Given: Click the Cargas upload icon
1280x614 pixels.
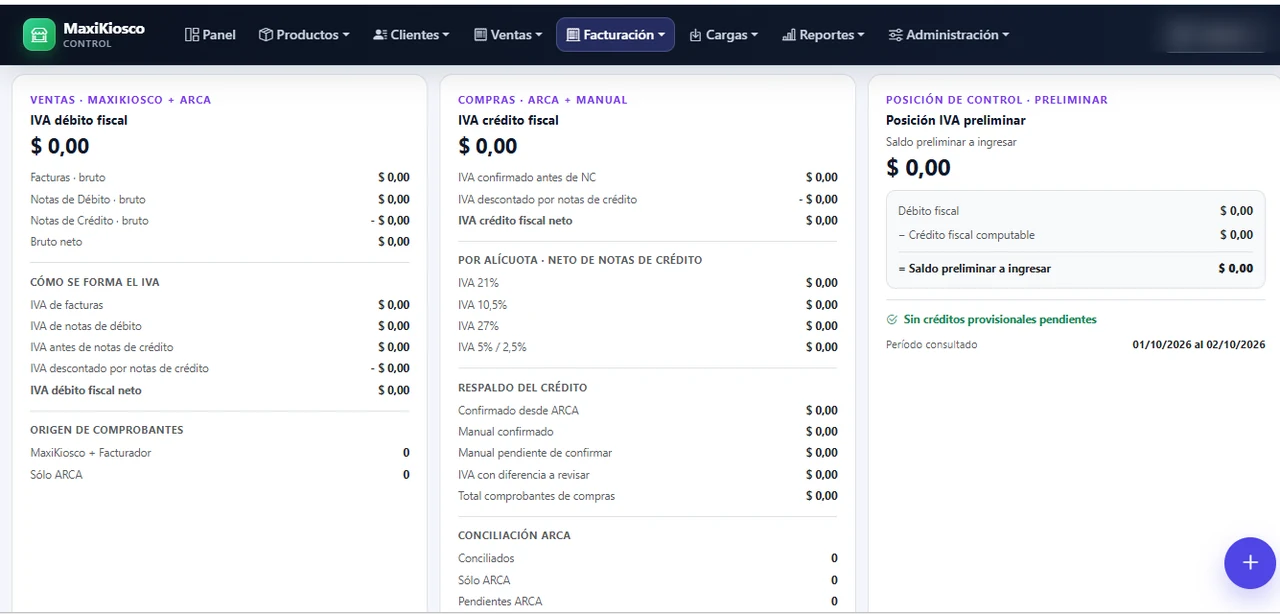Looking at the screenshot, I should pos(696,35).
